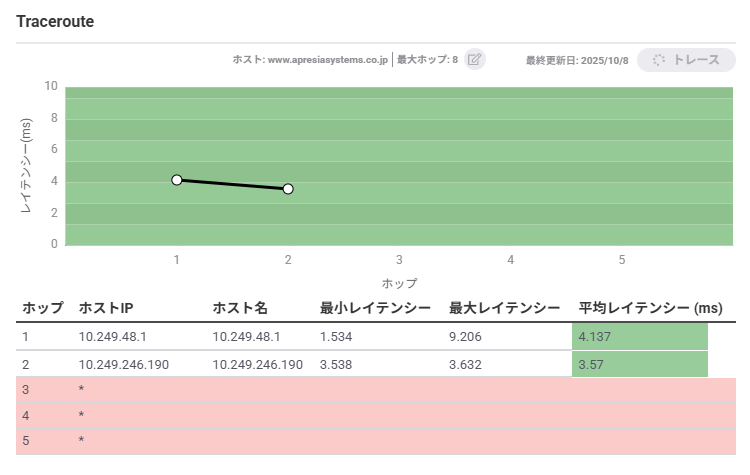Click the Traceroute panel title
Viewport: 750px width, 475px height.
(x=55, y=21)
